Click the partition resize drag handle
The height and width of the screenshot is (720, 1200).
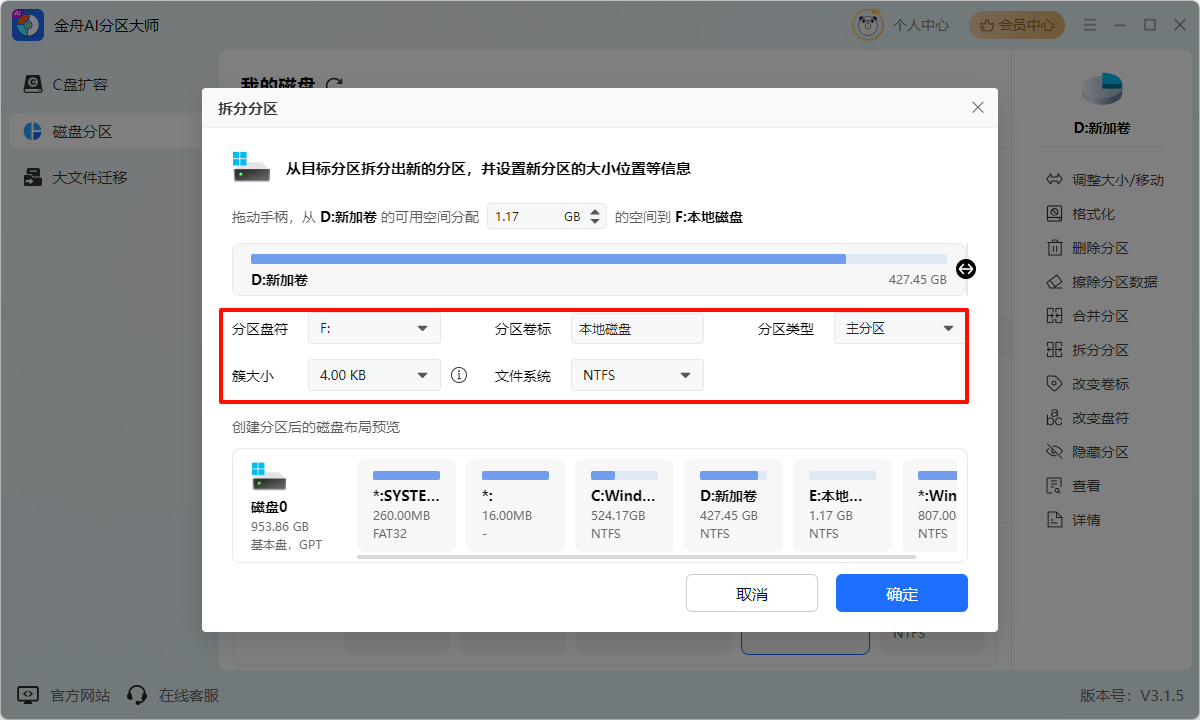coord(965,269)
